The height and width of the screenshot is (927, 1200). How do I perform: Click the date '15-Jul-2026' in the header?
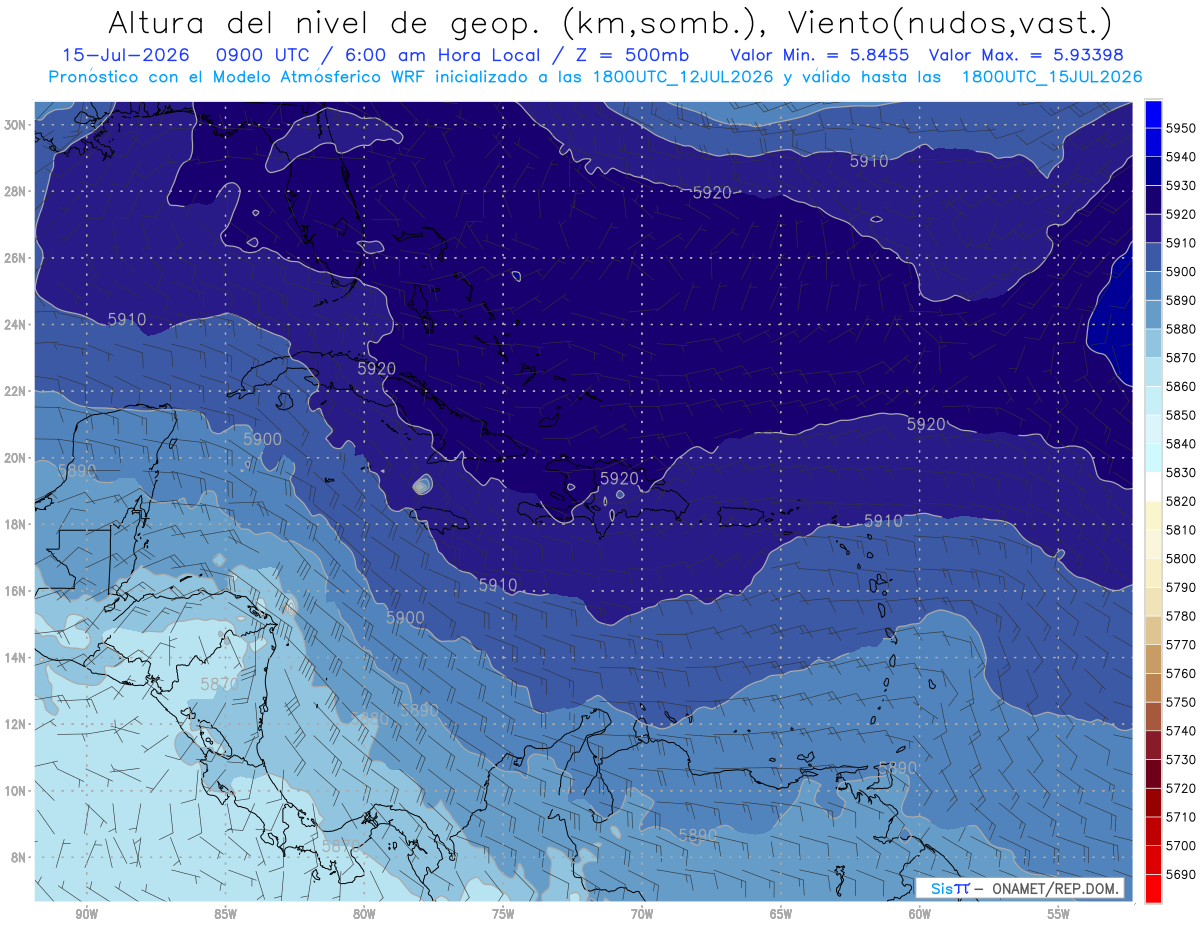[x=124, y=55]
